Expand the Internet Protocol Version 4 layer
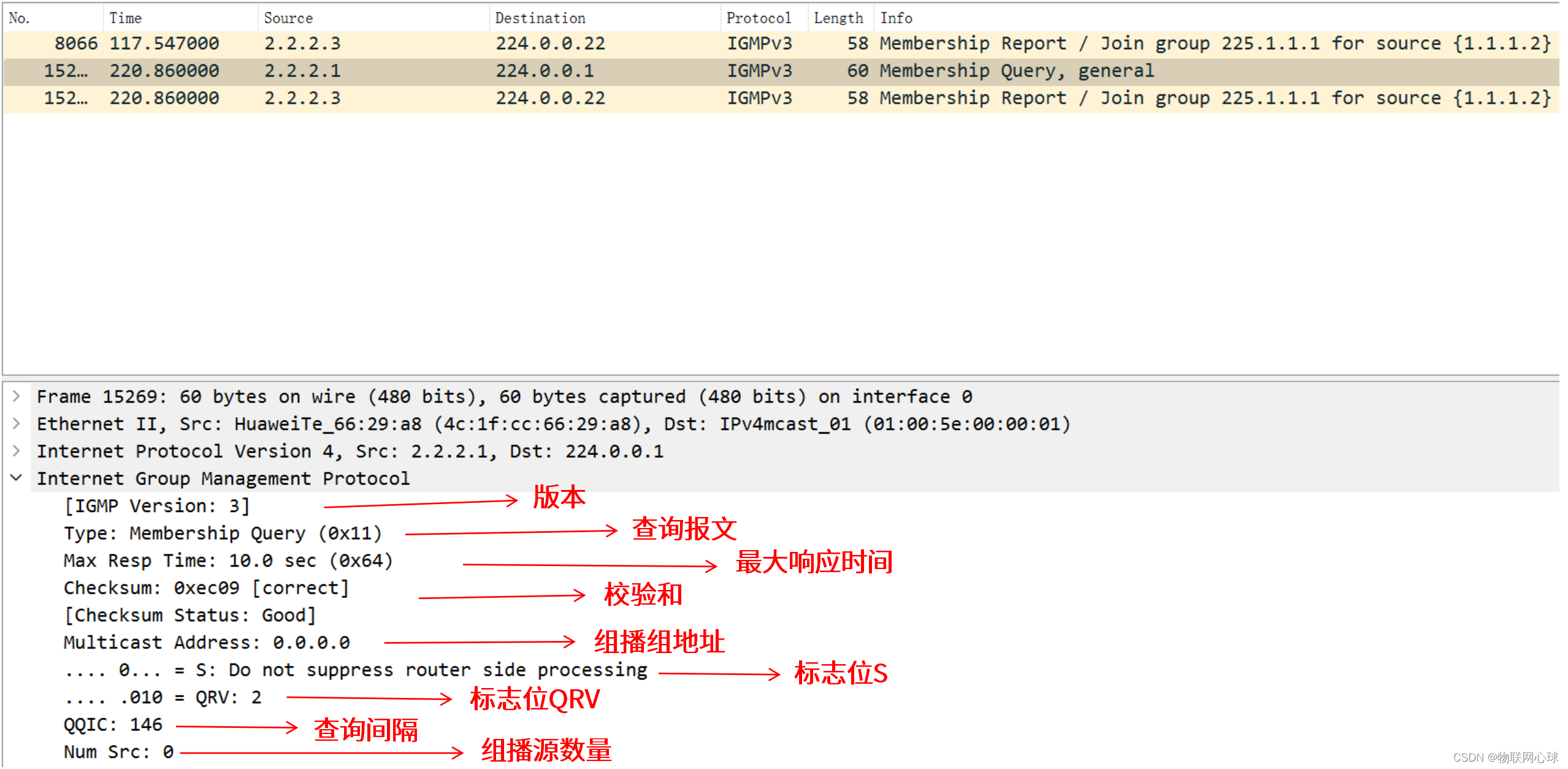This screenshot has height=769, width=1568. 16,451
